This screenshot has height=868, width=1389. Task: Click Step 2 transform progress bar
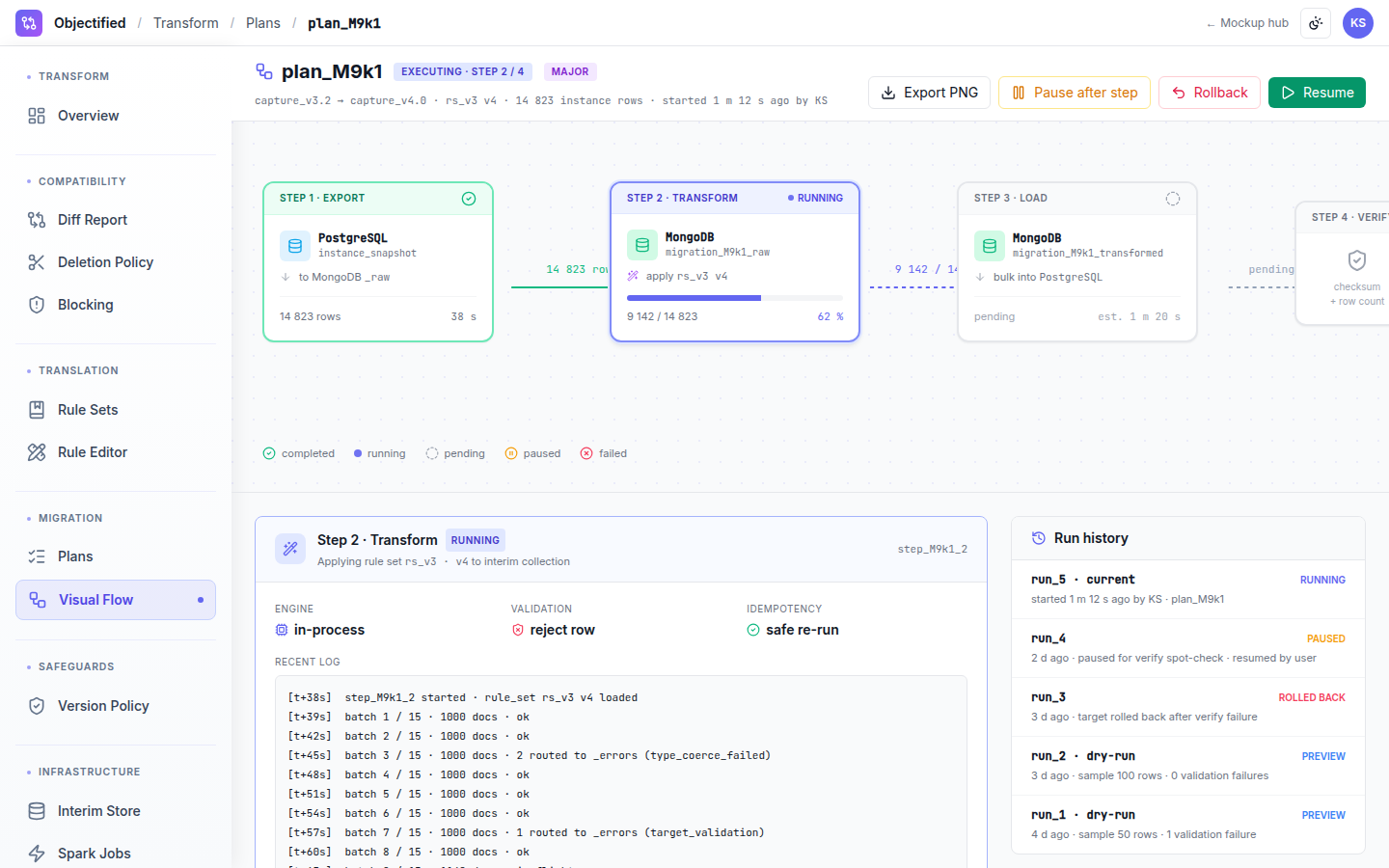(x=735, y=298)
